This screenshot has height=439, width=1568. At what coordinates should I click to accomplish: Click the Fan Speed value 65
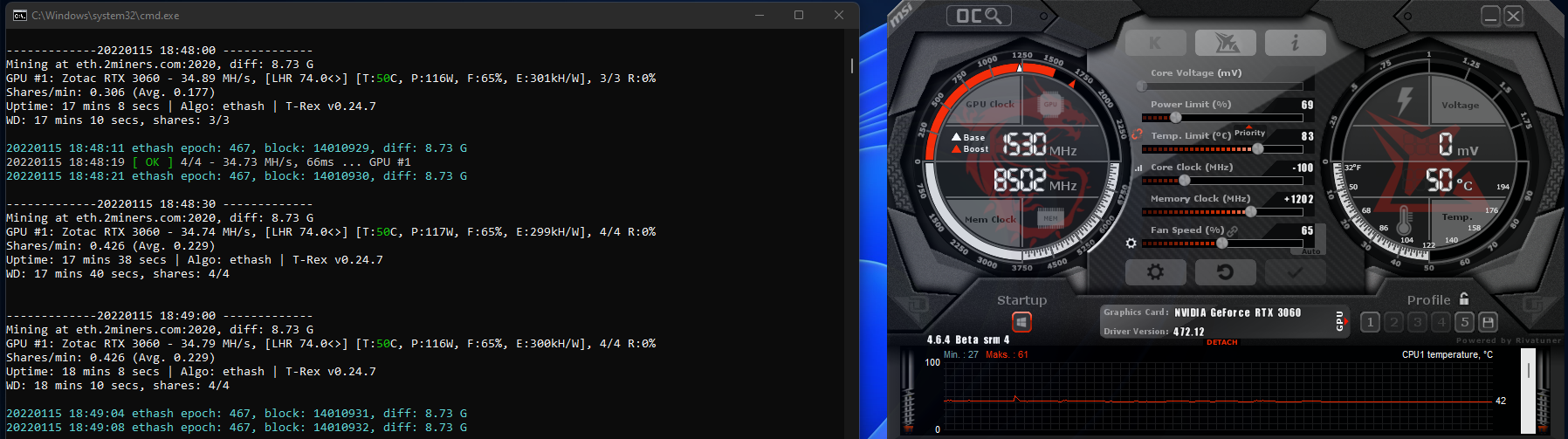pos(1307,230)
